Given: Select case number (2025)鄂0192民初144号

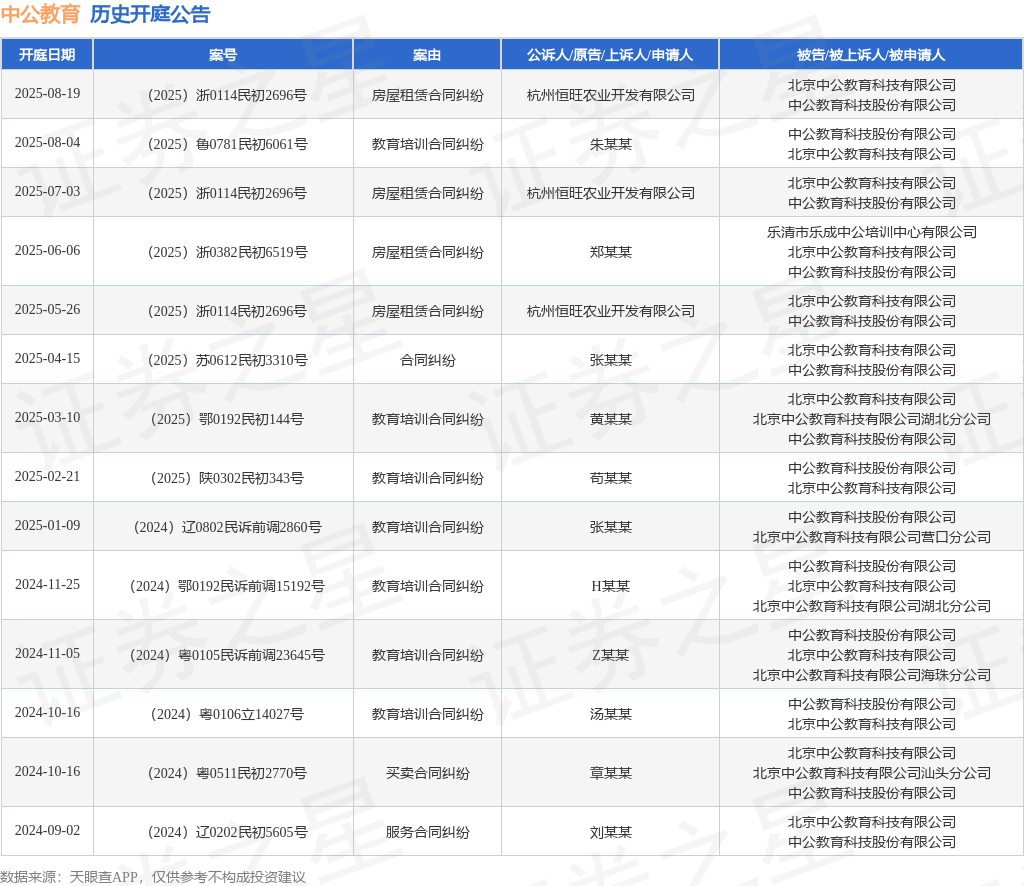Looking at the screenshot, I should click(227, 419).
